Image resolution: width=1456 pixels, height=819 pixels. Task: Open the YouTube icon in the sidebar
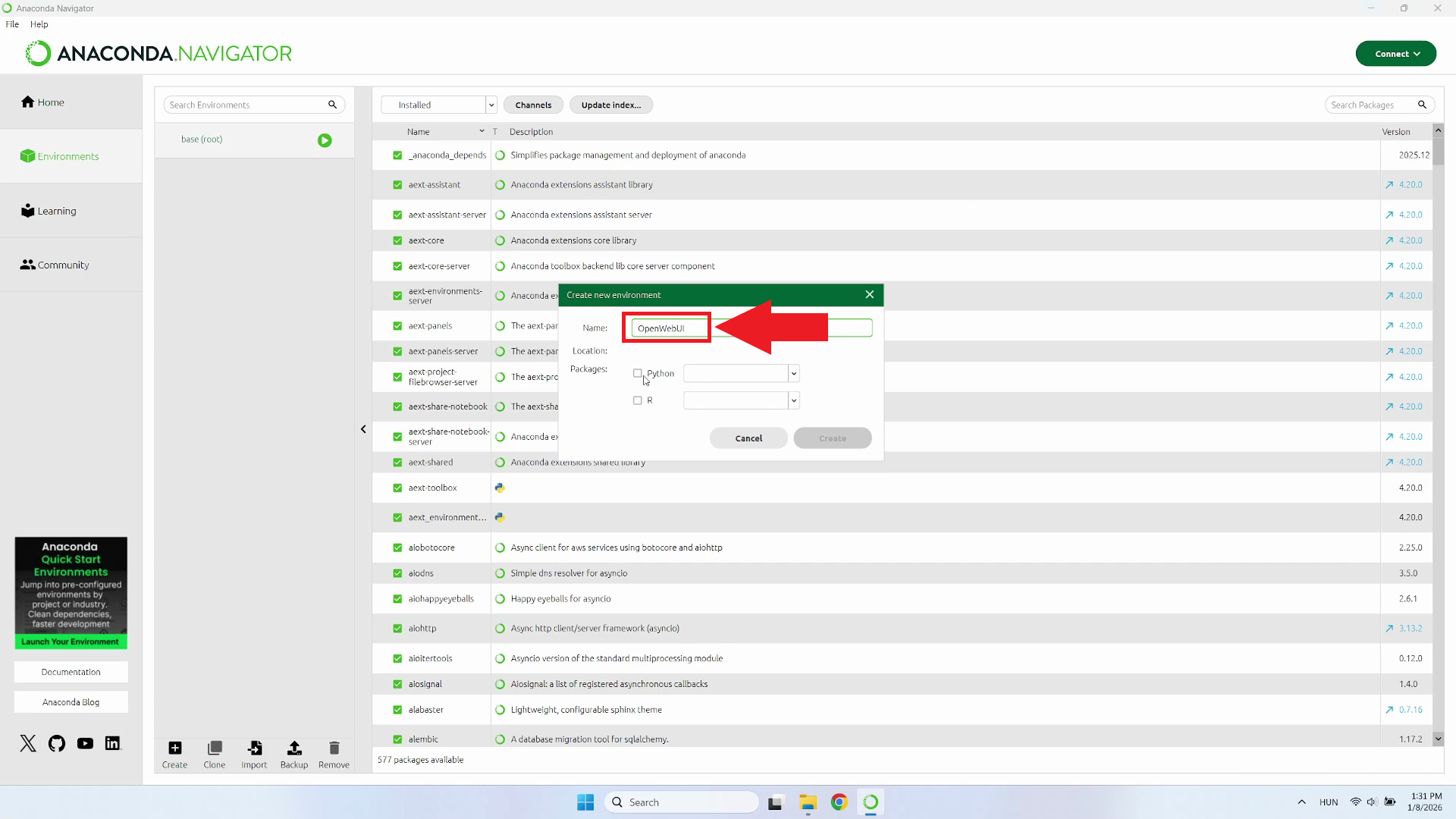[x=85, y=744]
